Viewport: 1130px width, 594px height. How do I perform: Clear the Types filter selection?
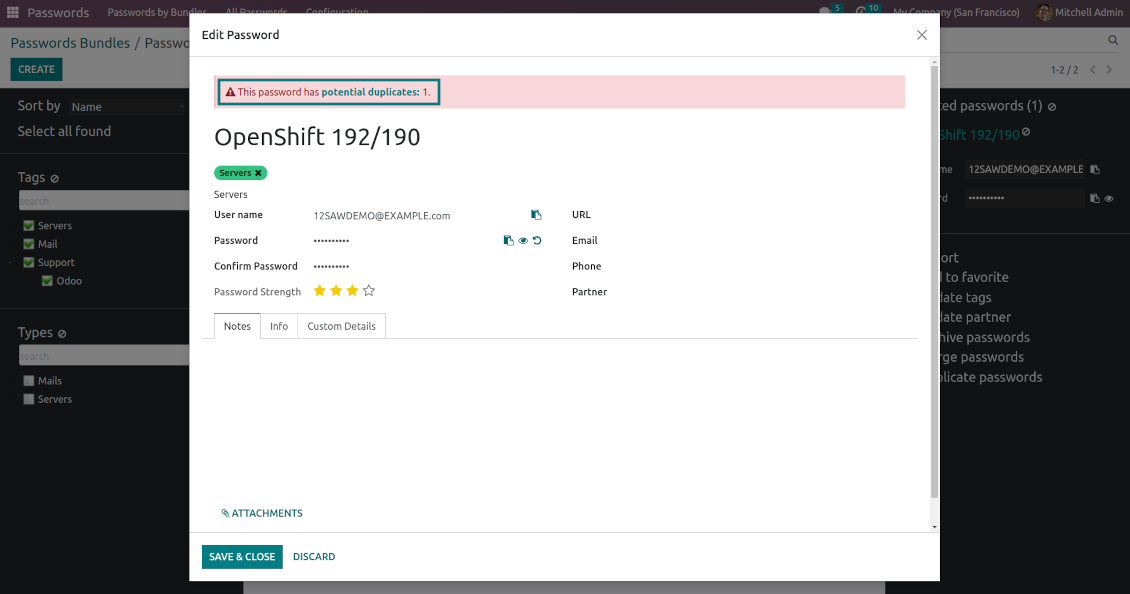tap(62, 334)
